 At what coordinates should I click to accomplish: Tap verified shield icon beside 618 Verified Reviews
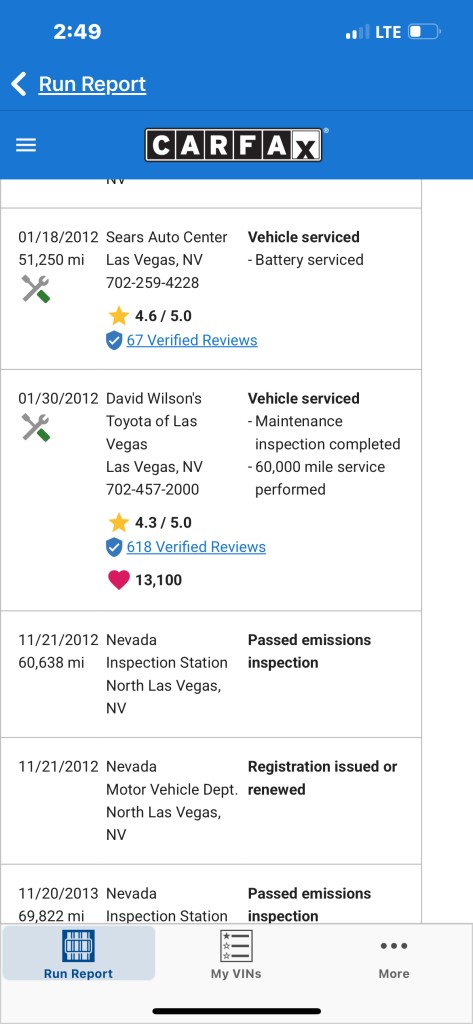coord(114,547)
